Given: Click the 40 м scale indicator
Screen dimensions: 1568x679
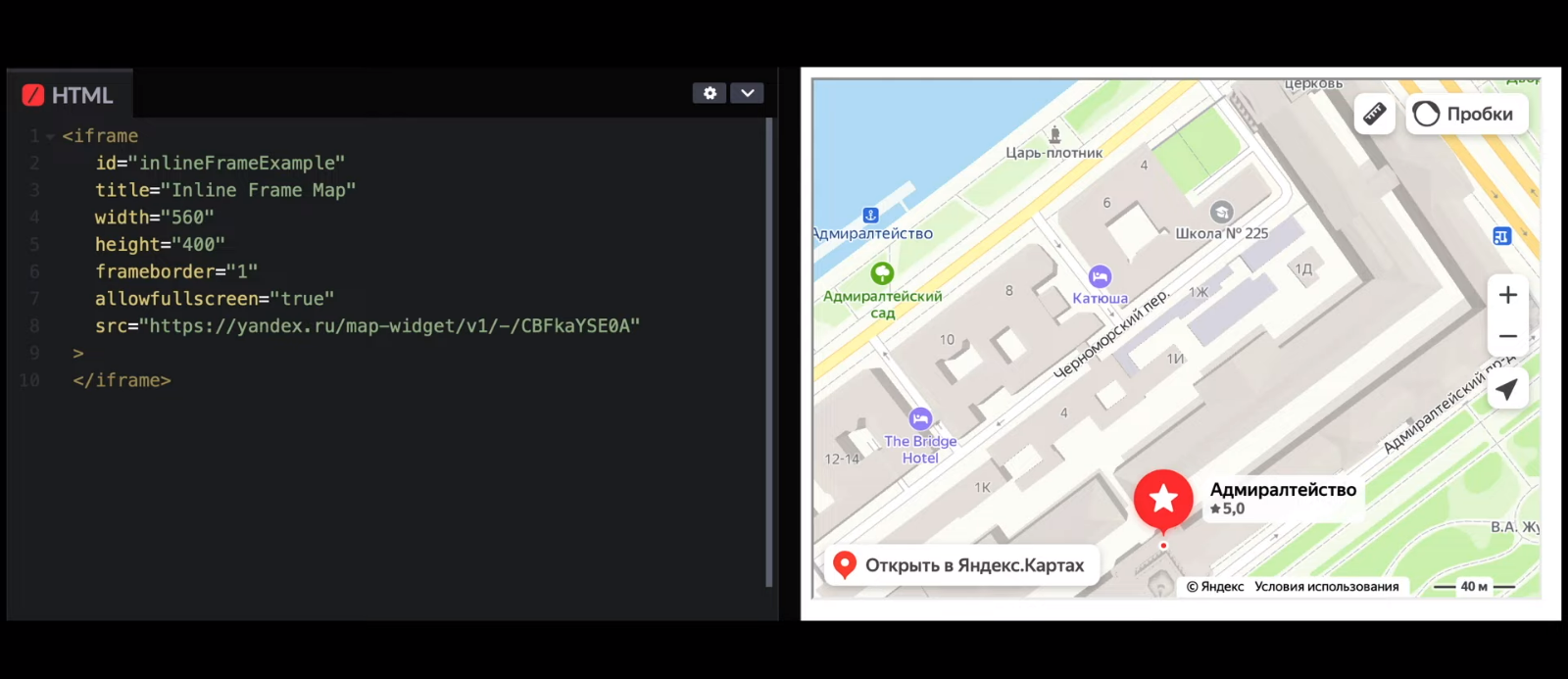Looking at the screenshot, I should (x=1474, y=587).
